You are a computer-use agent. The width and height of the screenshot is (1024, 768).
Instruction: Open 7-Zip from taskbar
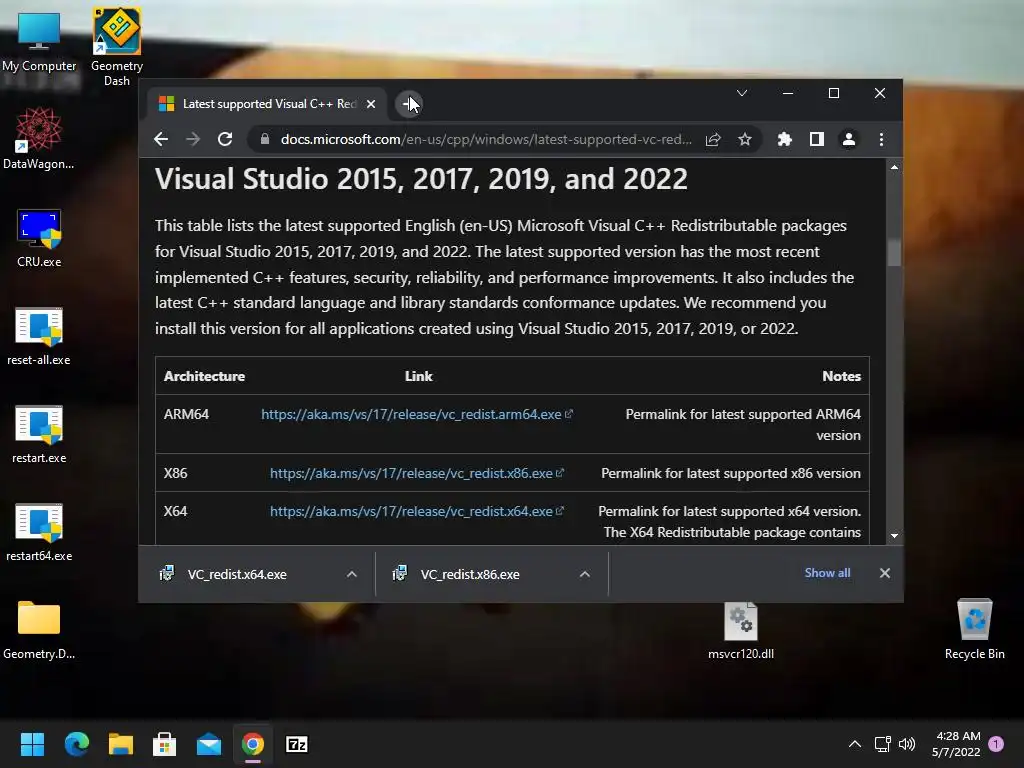click(297, 744)
